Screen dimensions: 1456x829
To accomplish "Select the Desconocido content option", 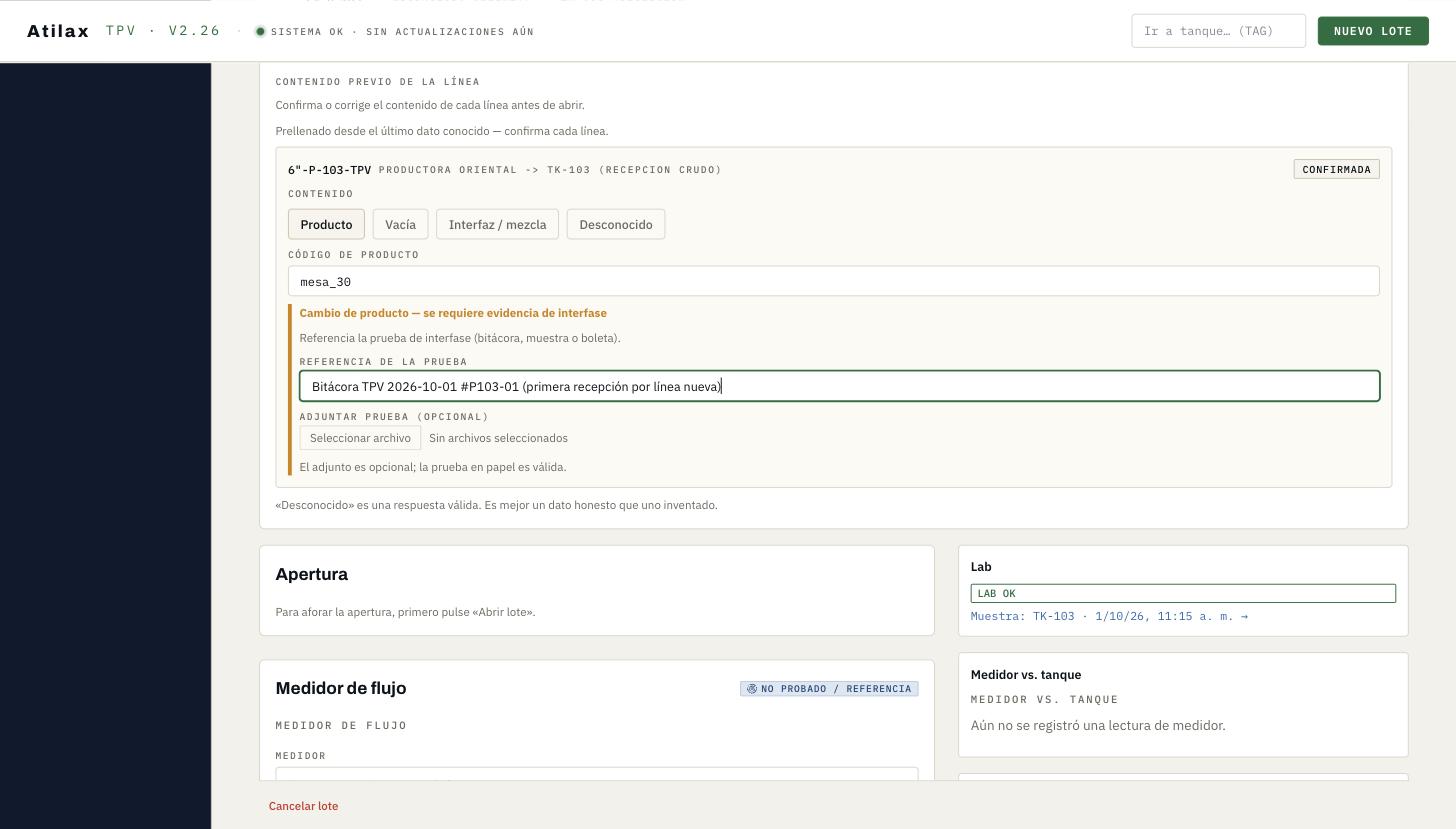I will pyautogui.click(x=616, y=224).
